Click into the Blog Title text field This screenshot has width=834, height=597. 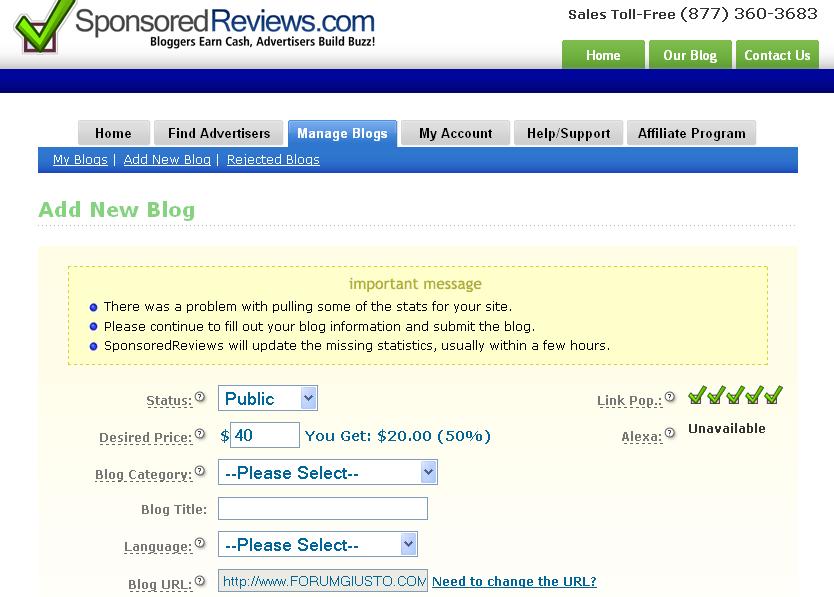coord(323,508)
